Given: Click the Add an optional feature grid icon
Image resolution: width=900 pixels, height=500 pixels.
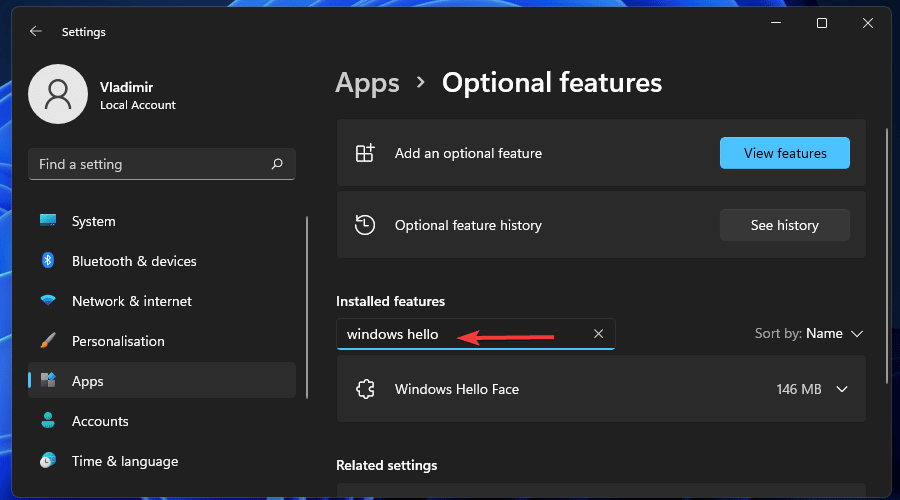Looking at the screenshot, I should click(365, 153).
